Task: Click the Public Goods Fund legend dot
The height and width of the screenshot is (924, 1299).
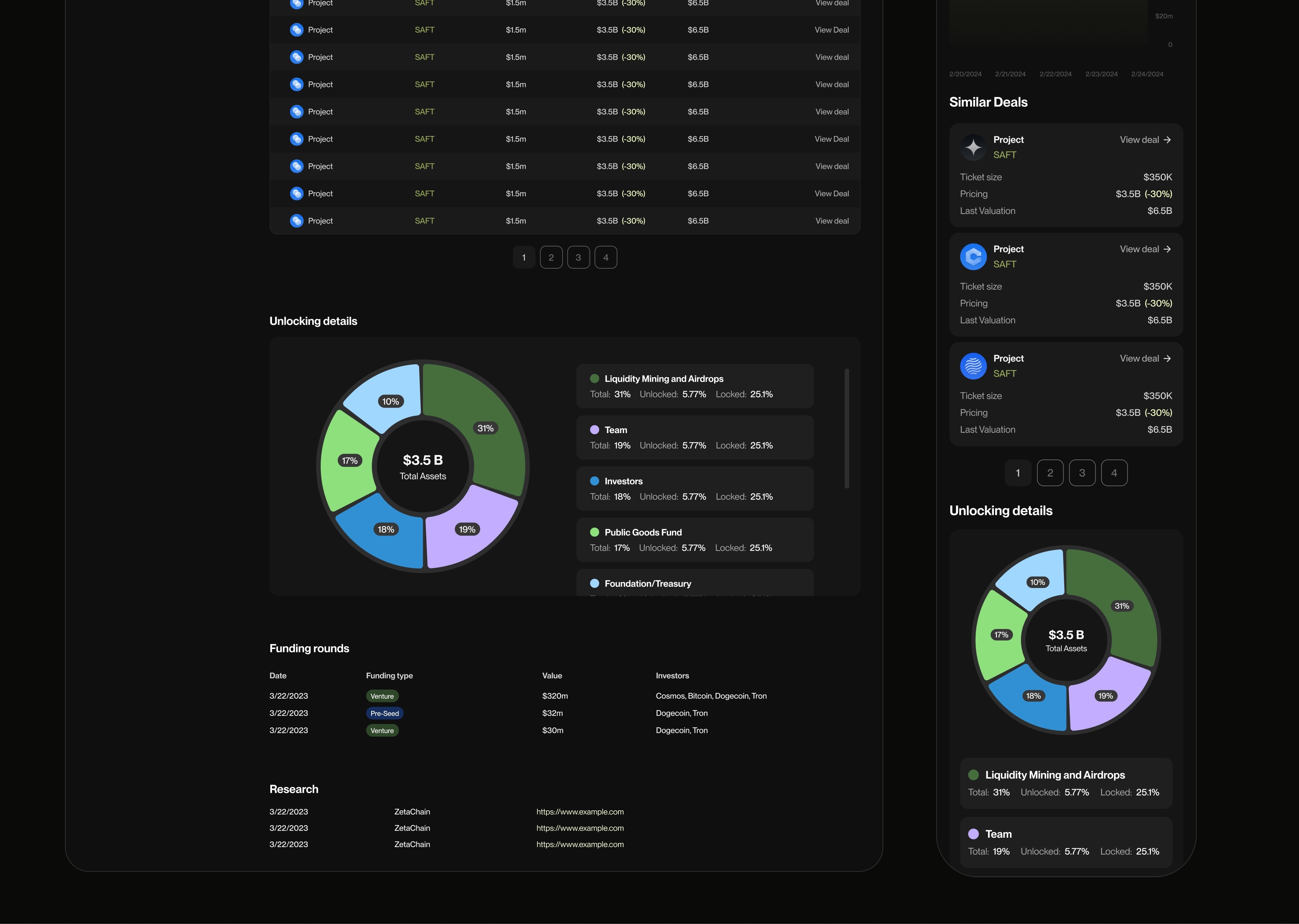Action: [594, 532]
